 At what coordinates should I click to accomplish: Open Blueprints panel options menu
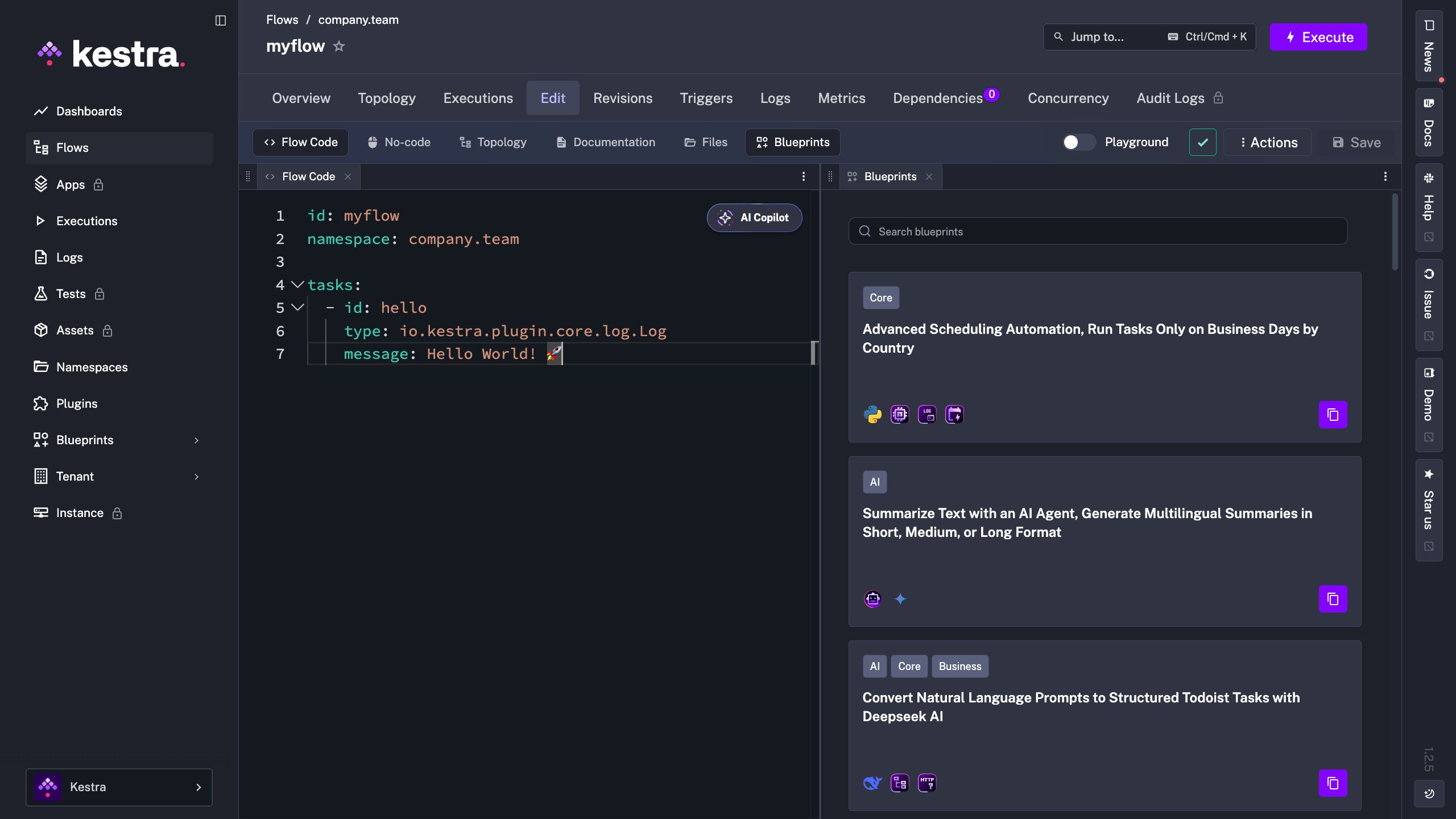coord(1385,176)
